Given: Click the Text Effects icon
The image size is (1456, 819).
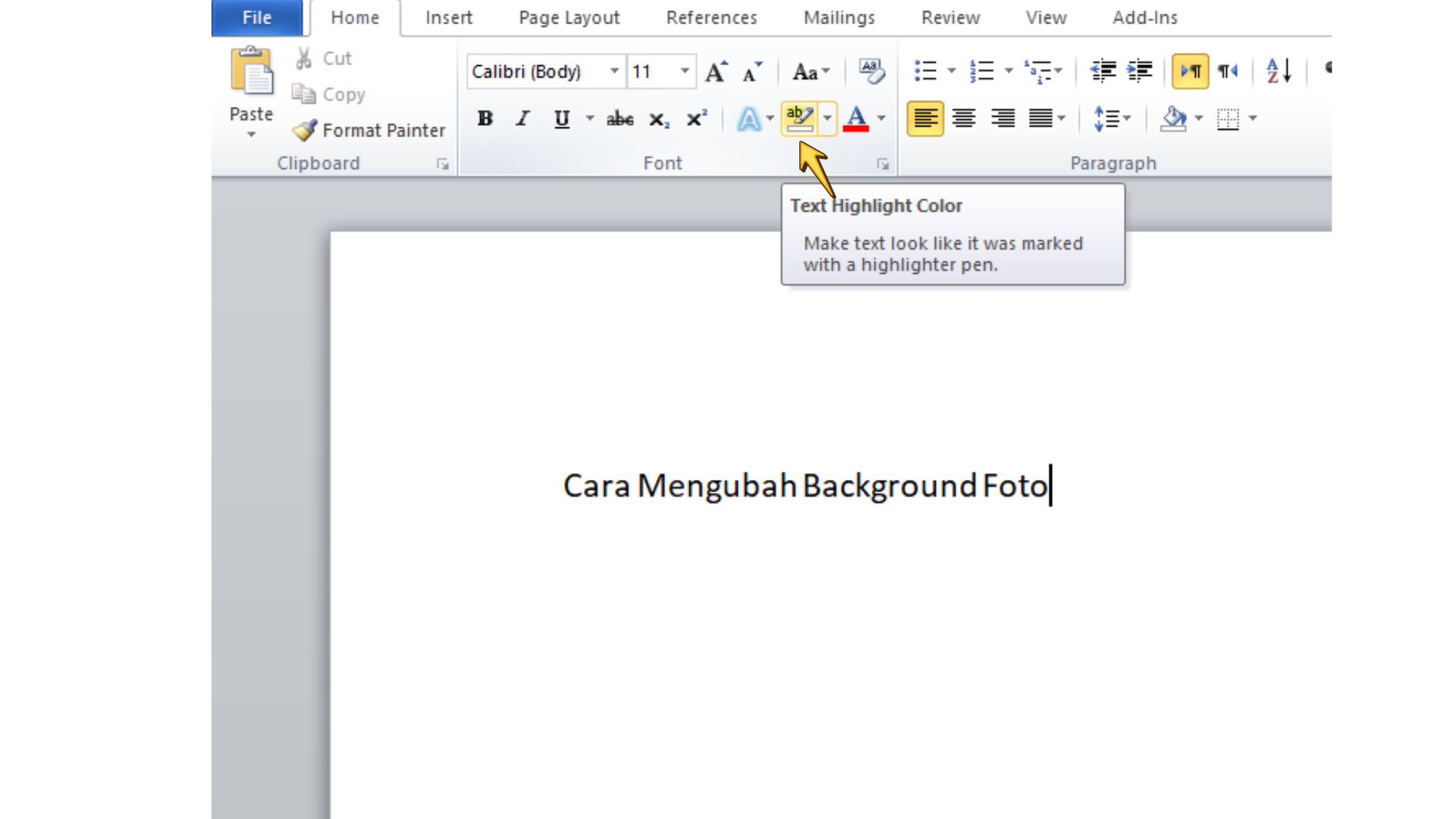Looking at the screenshot, I should point(748,119).
